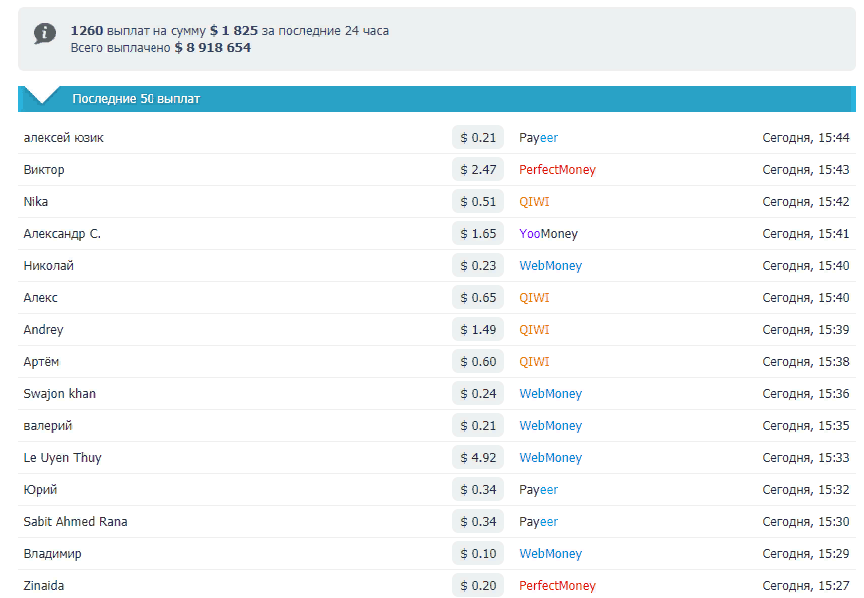Click the $ 0.65 amount badge

(478, 297)
